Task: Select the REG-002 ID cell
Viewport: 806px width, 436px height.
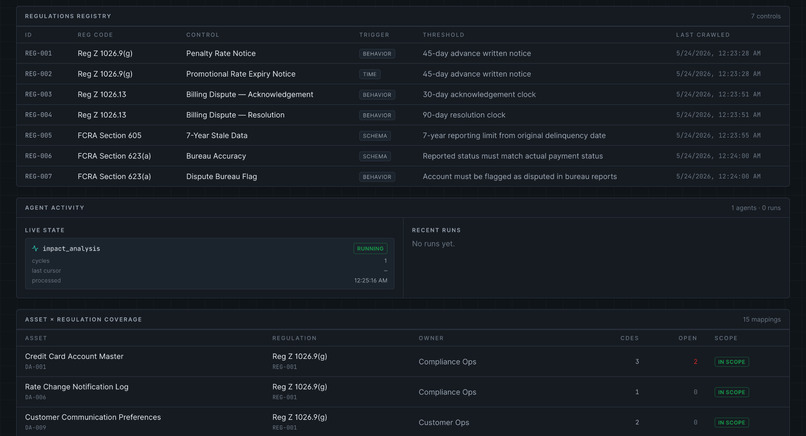Action: 39,74
